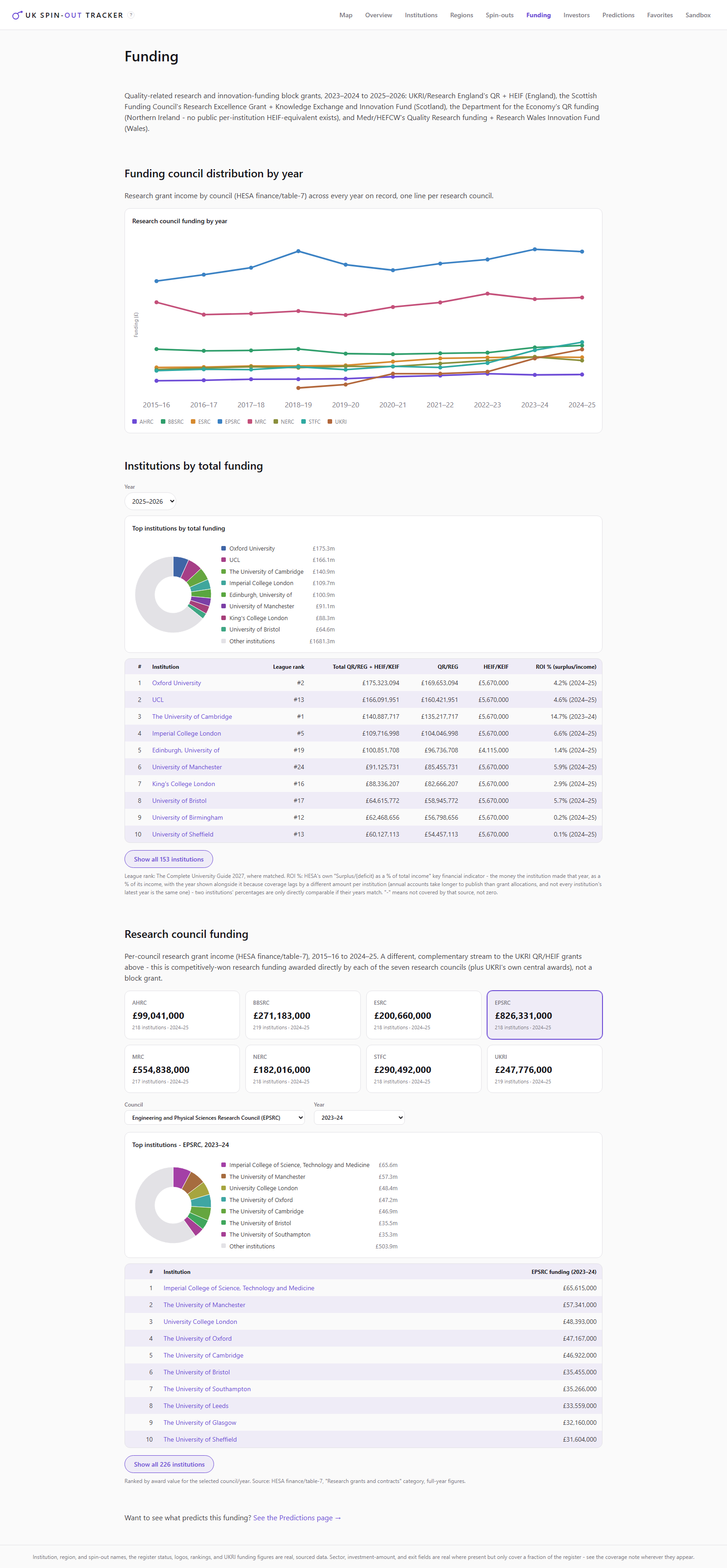Viewport: 727px width, 1568px height.
Task: Toggle the MRC legend entry
Action: click(257, 422)
